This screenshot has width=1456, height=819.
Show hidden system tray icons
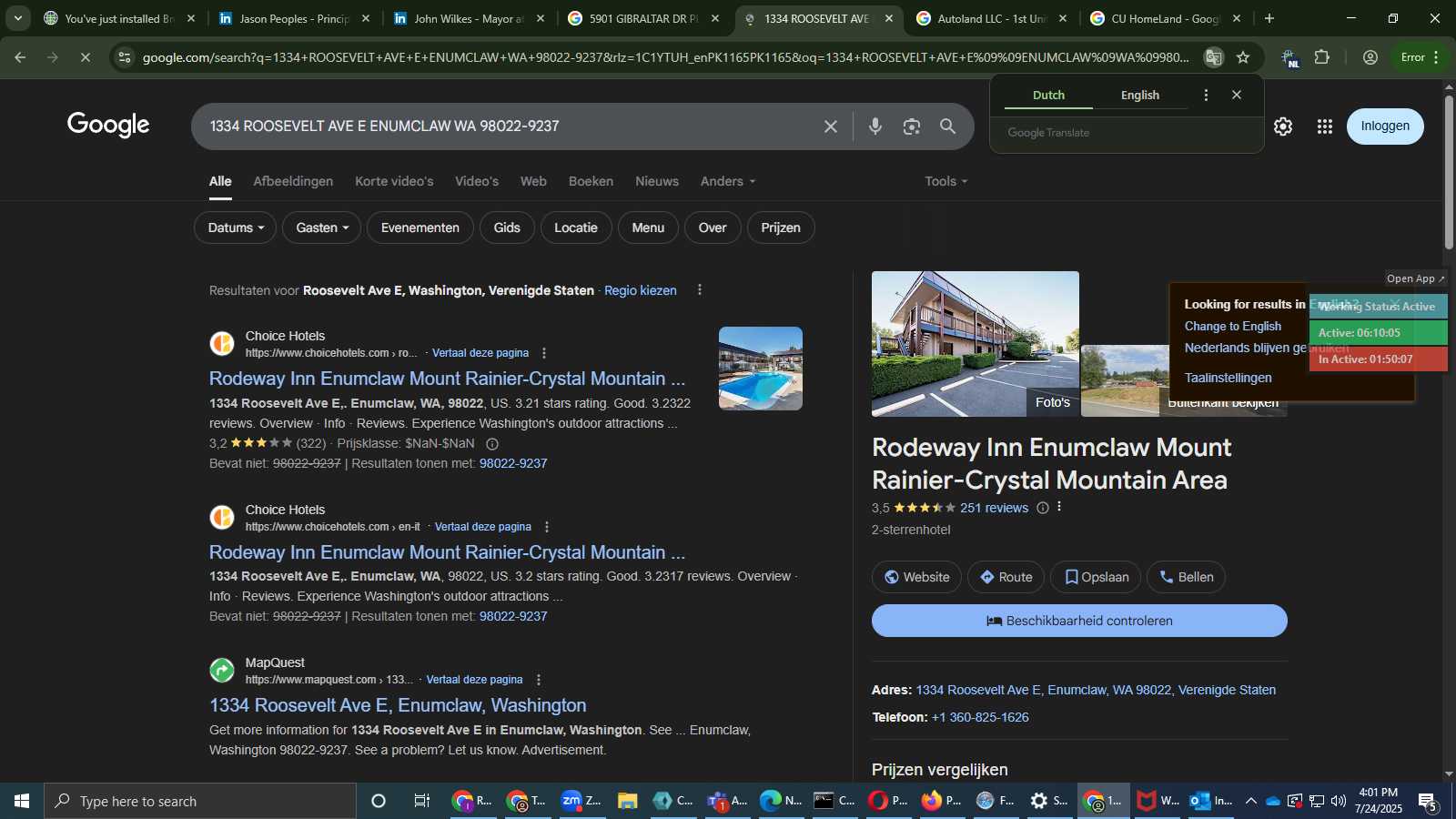coord(1251,801)
